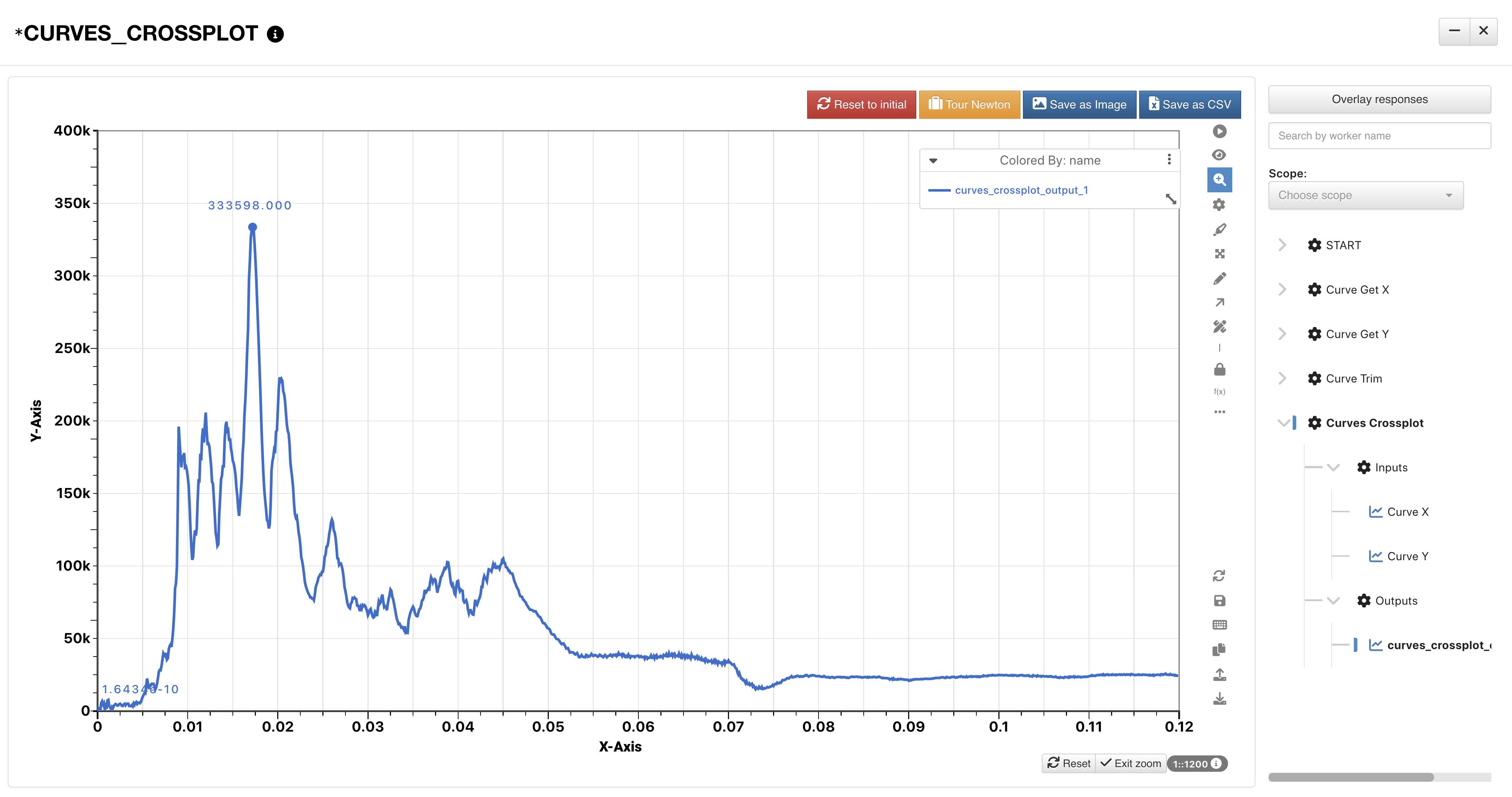Expand the Curve Get X node
This screenshot has height=797, width=1512.
coord(1282,289)
